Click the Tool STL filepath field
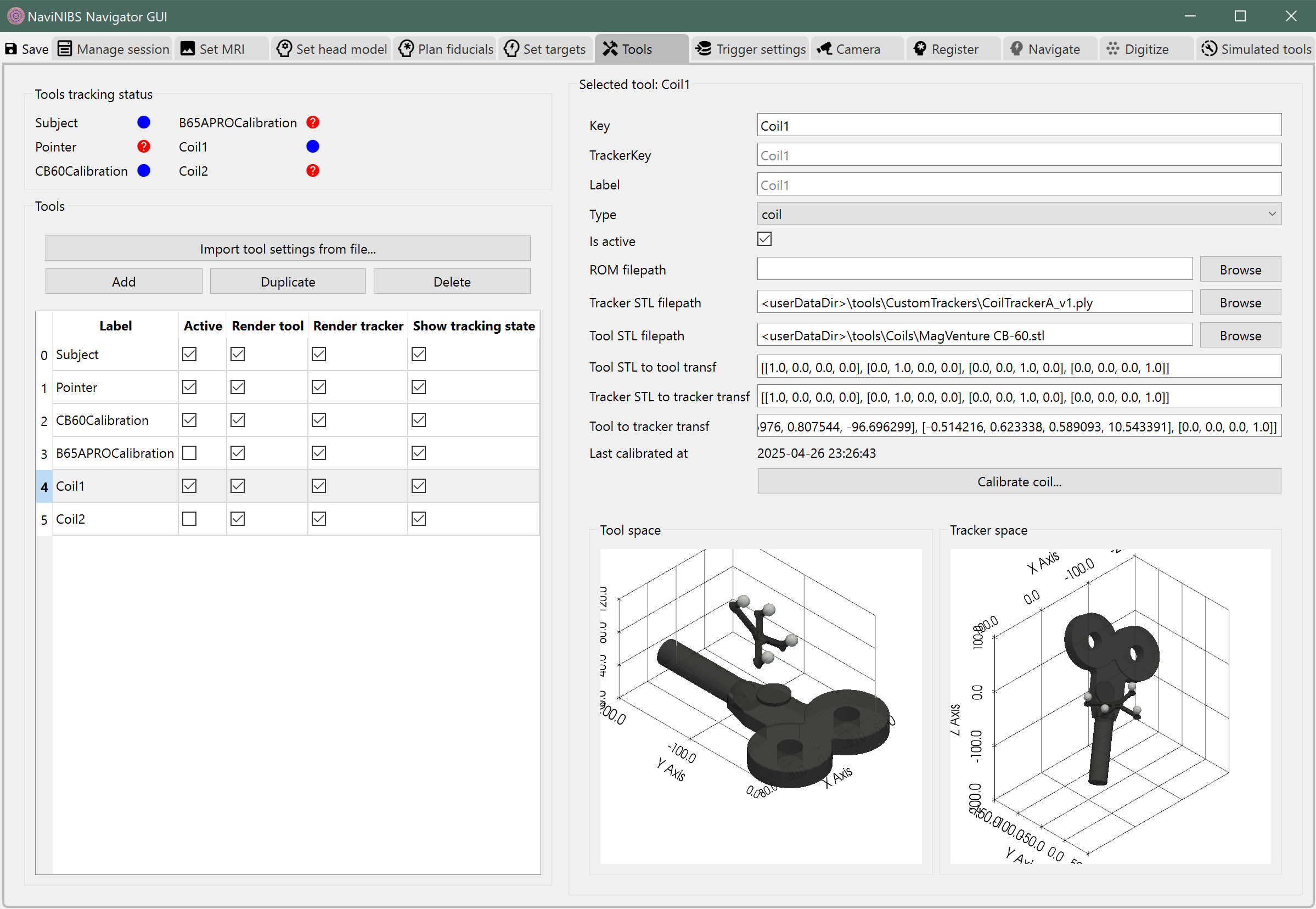This screenshot has width=1316, height=909. tap(974, 335)
